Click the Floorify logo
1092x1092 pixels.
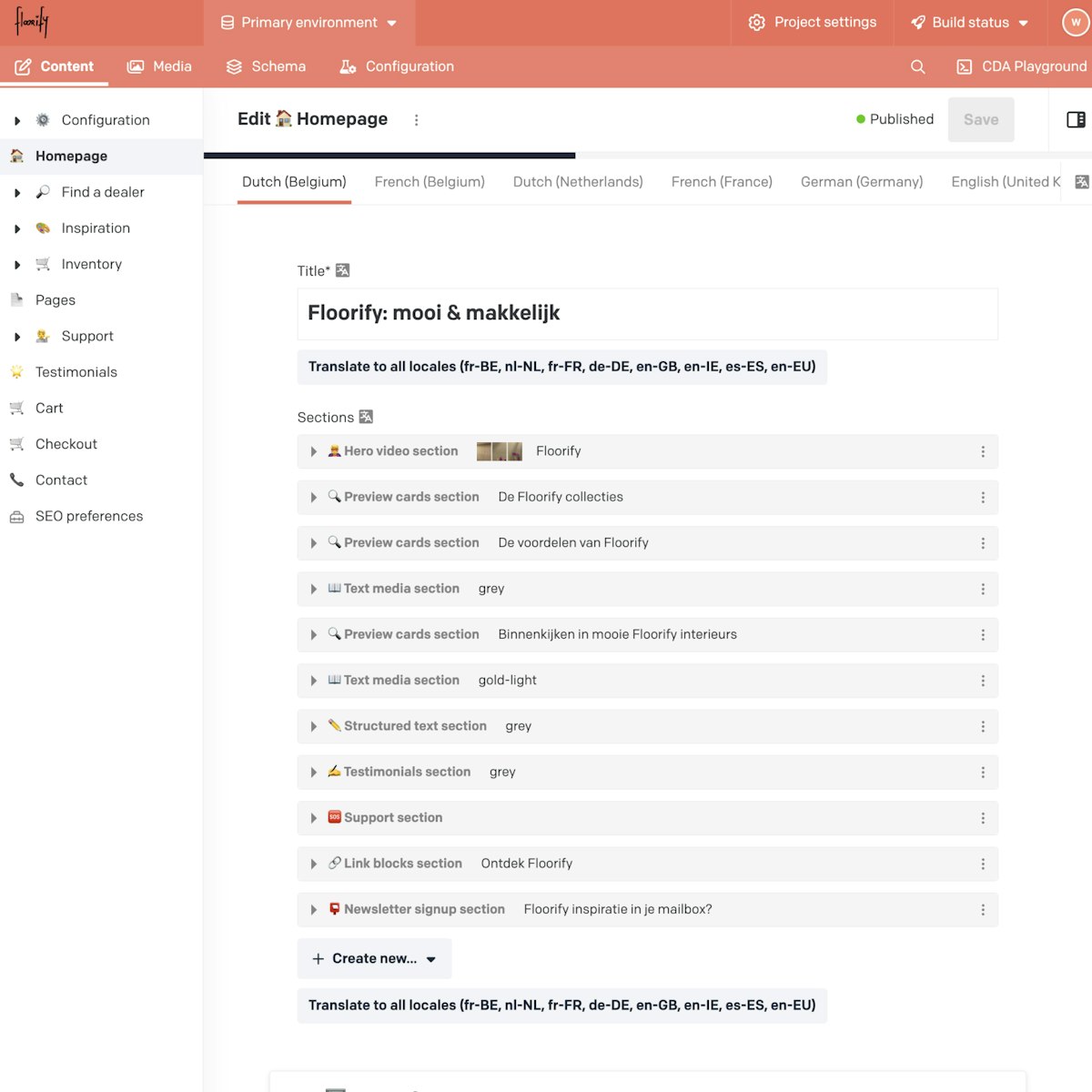[x=31, y=22]
